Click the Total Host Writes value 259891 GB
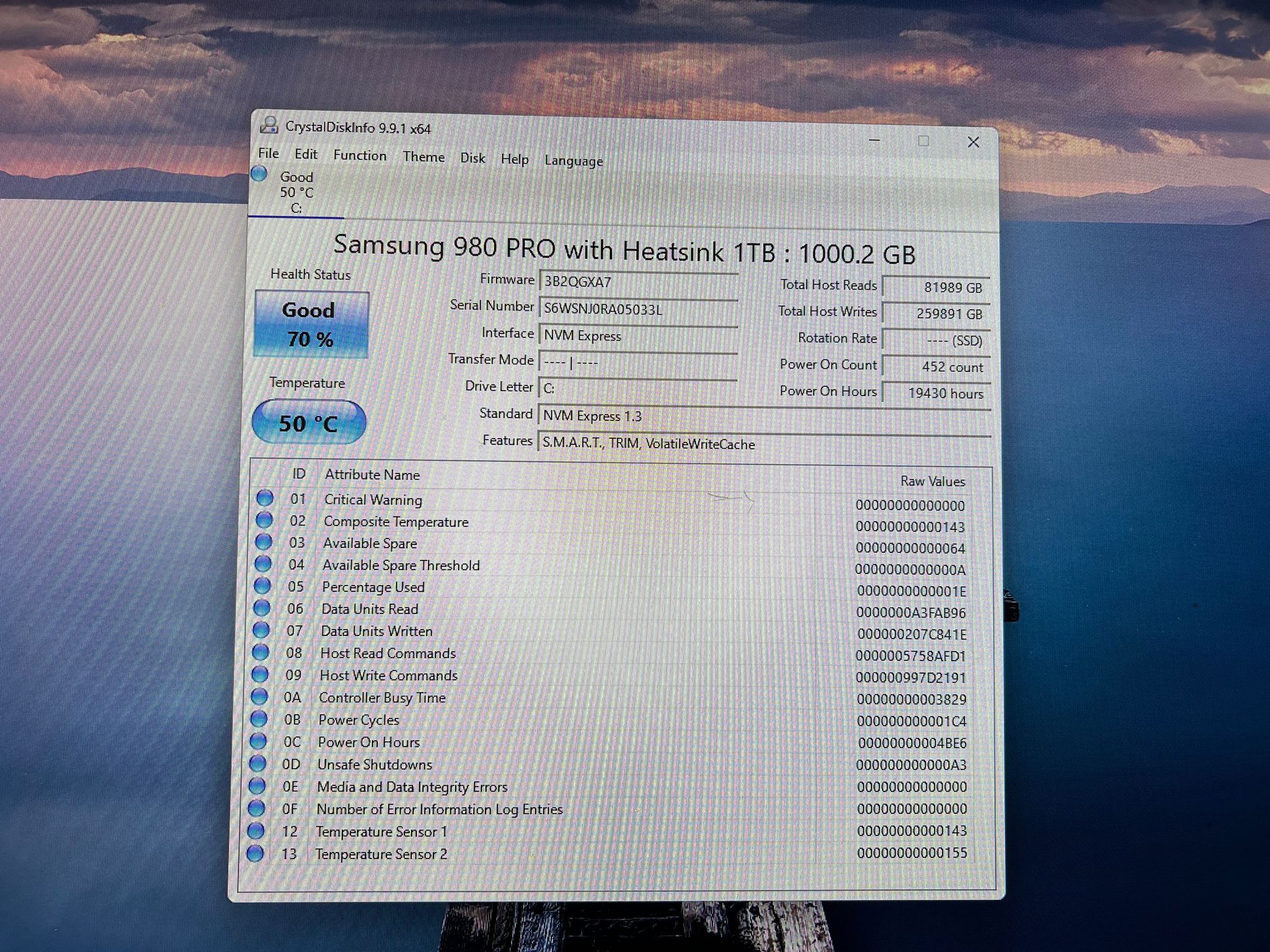Viewport: 1270px width, 952px height. pyautogui.click(x=936, y=314)
